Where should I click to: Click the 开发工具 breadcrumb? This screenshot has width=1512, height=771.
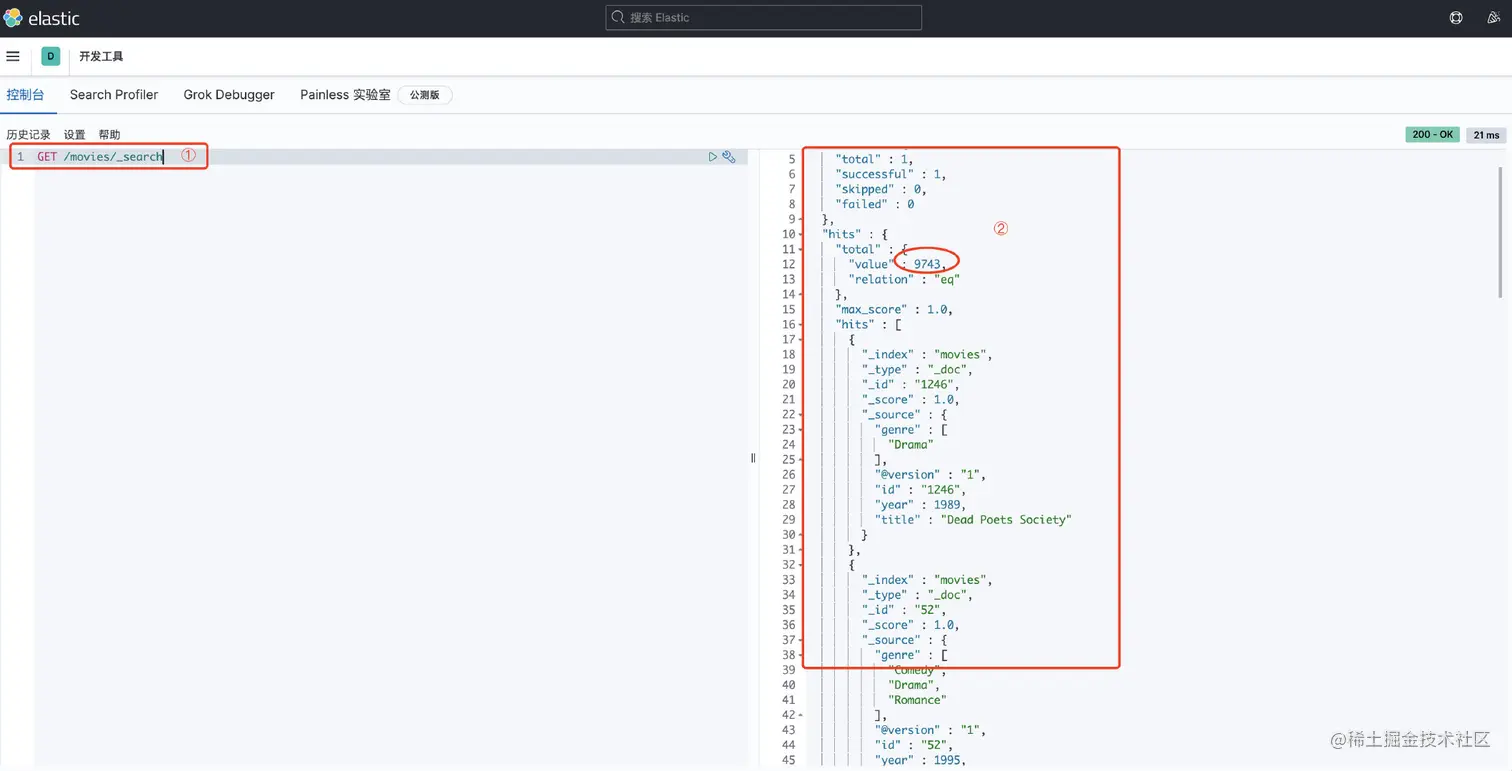[101, 57]
